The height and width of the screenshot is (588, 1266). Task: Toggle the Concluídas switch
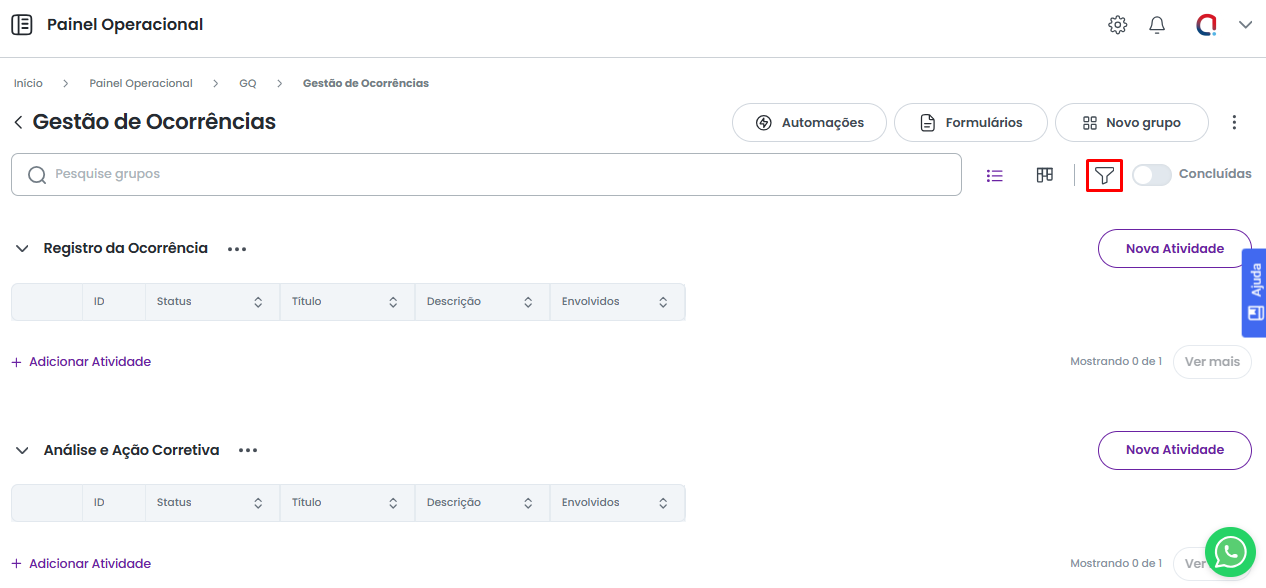[x=1151, y=175]
